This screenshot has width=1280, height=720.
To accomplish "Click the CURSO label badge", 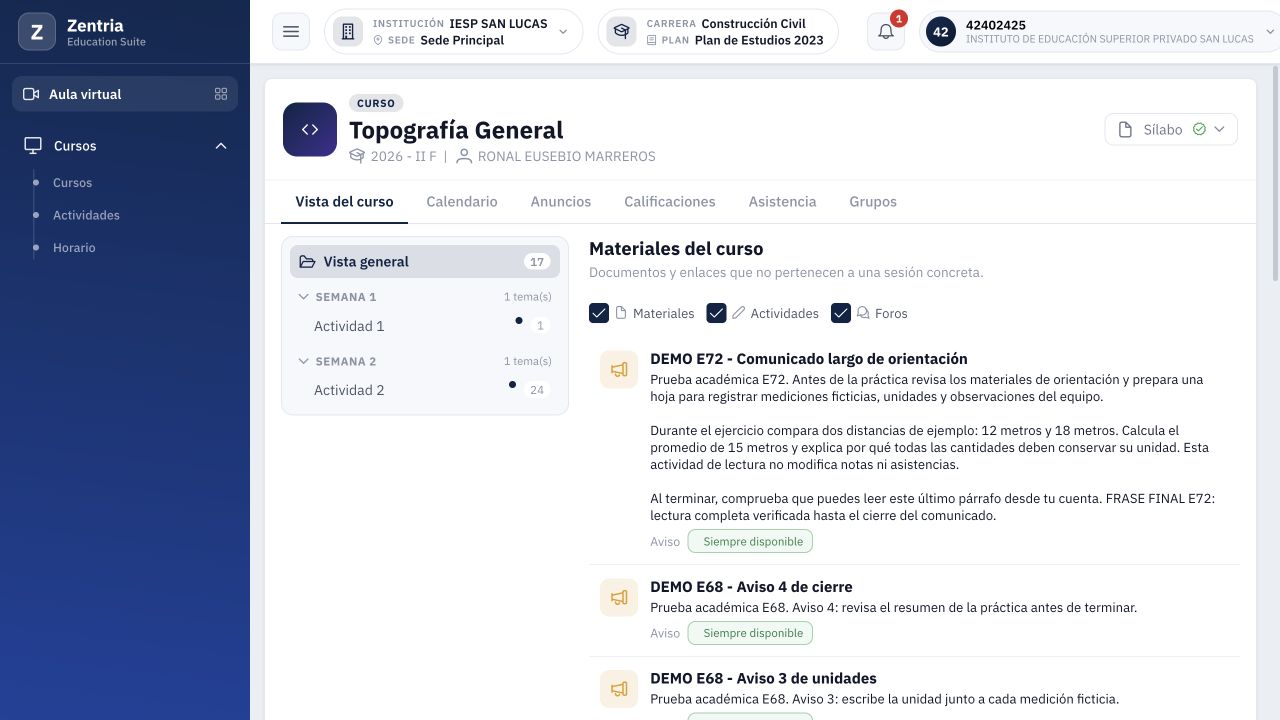I will (376, 103).
